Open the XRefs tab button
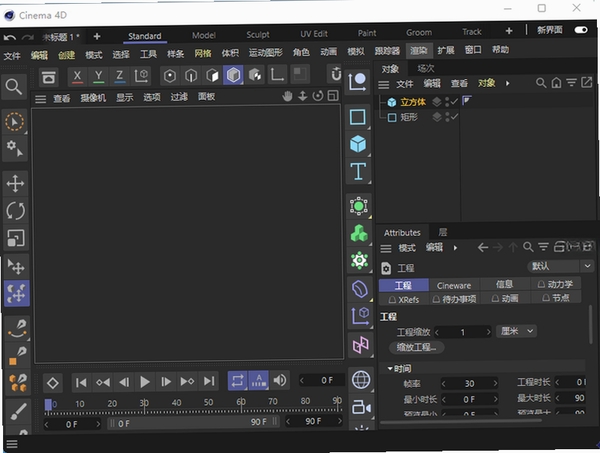Screen dimensions: 600x453 click(x=404, y=300)
